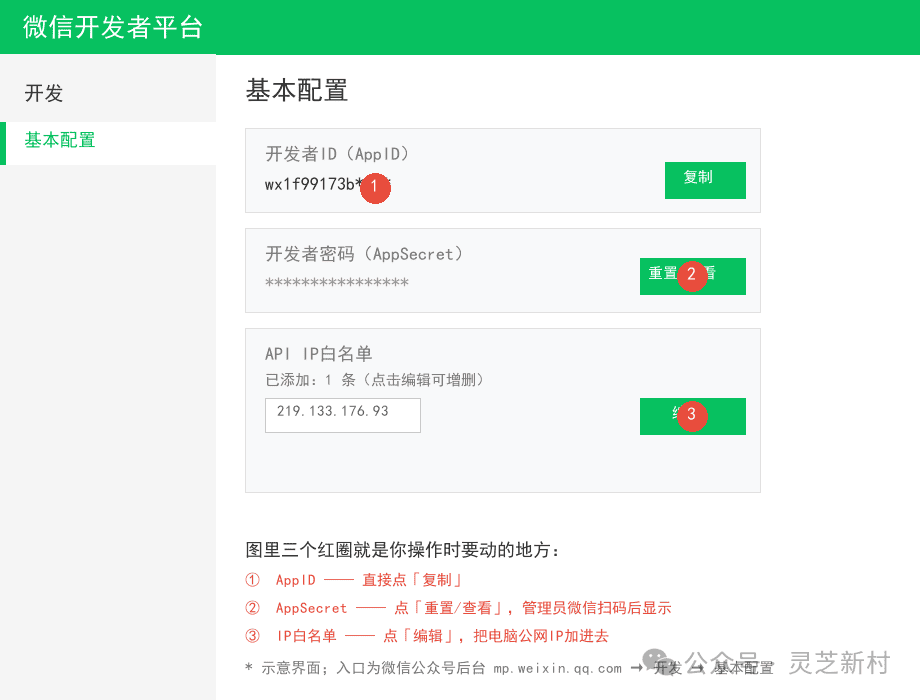Click the red circle marker 2

pos(692,276)
